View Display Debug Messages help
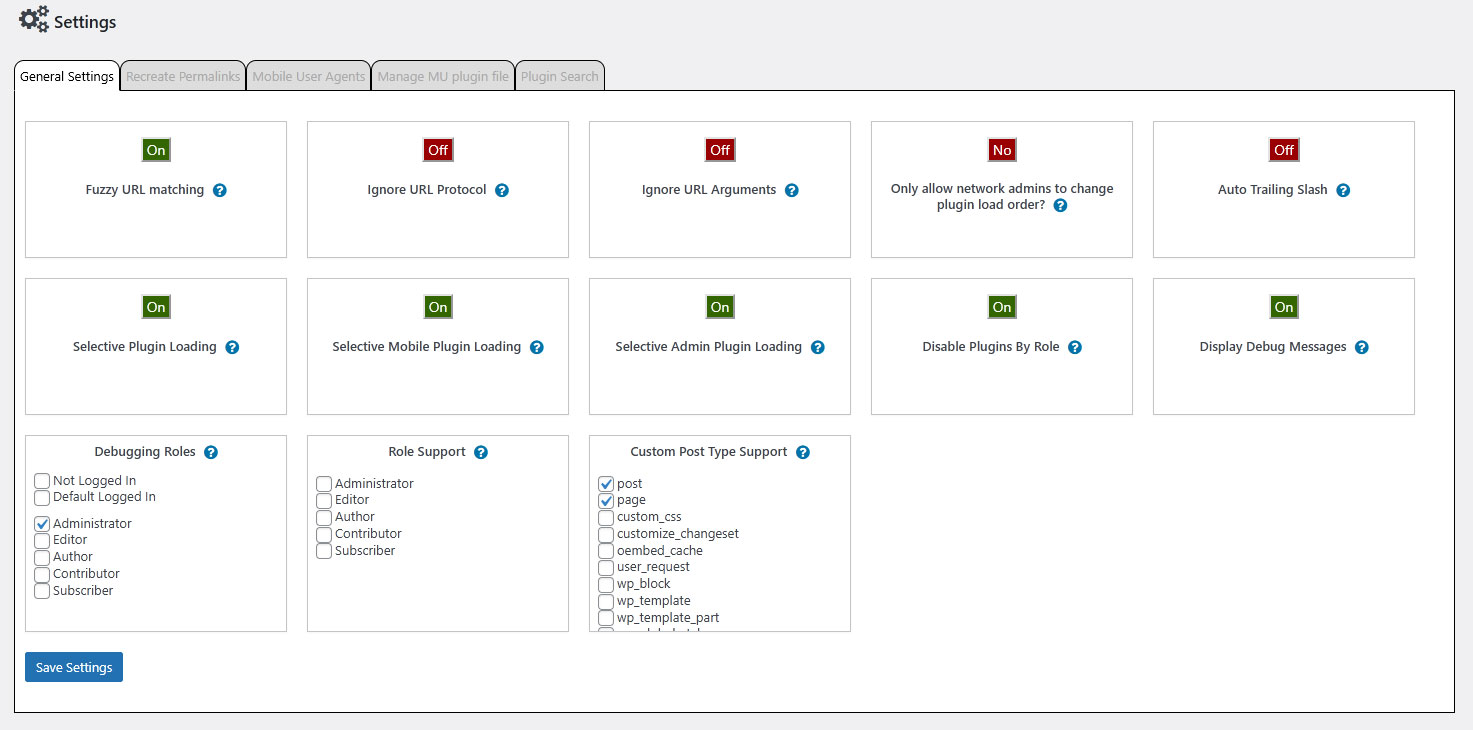 (1361, 347)
